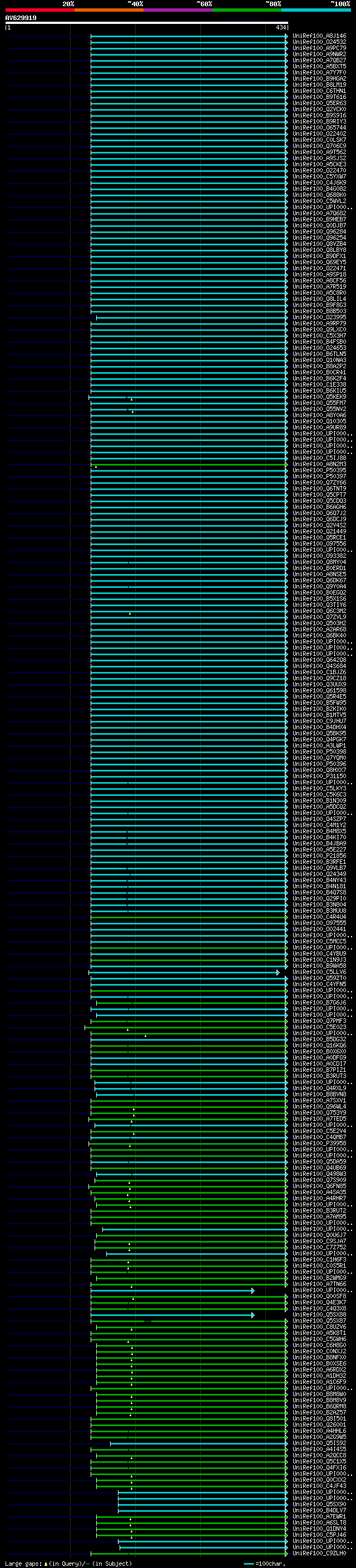Open hit UniRef100_C5K6C3
This screenshot has width=356, height=1568.
[x=319, y=794]
